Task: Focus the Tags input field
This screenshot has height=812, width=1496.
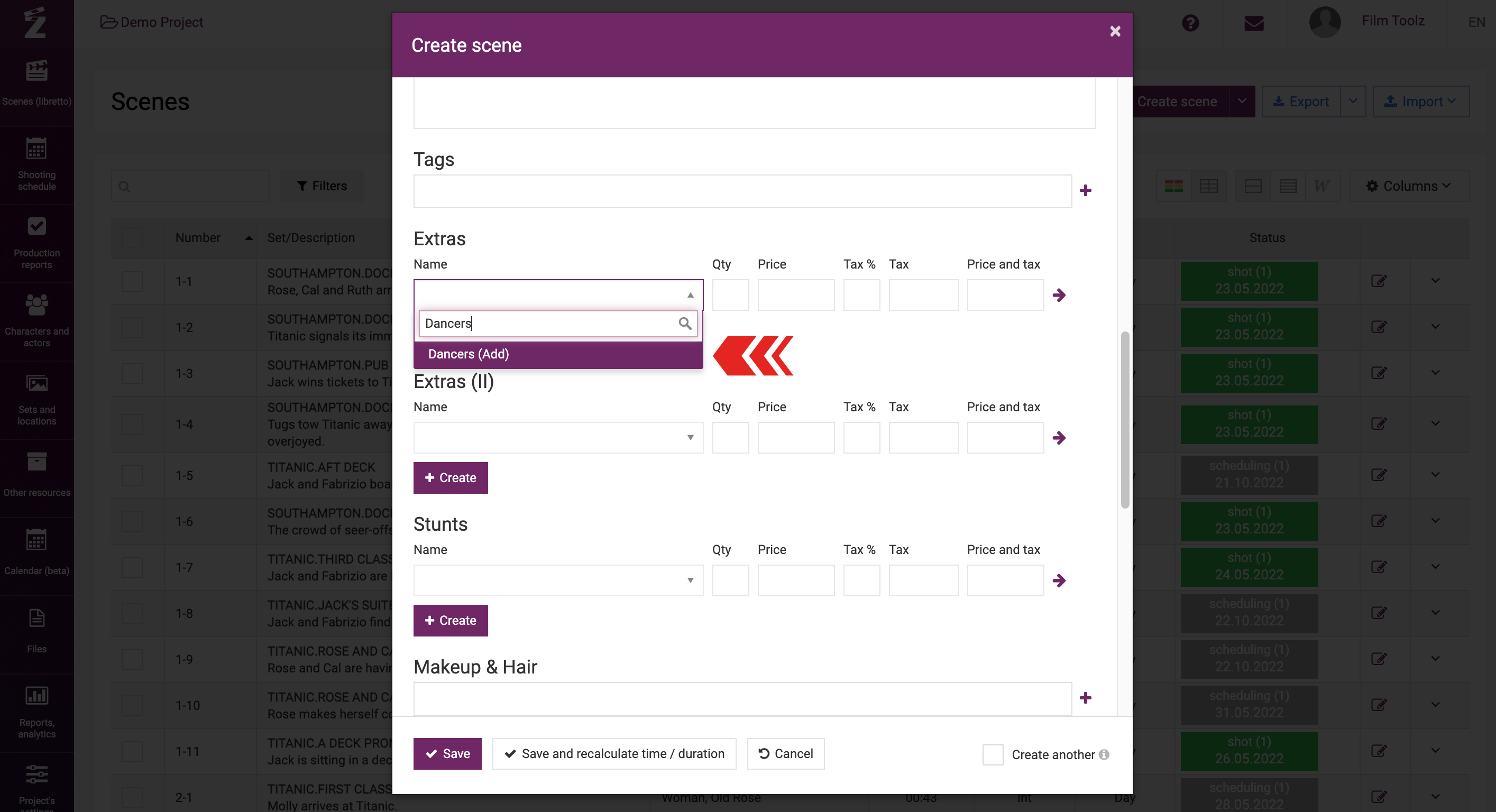Action: pyautogui.click(x=742, y=191)
